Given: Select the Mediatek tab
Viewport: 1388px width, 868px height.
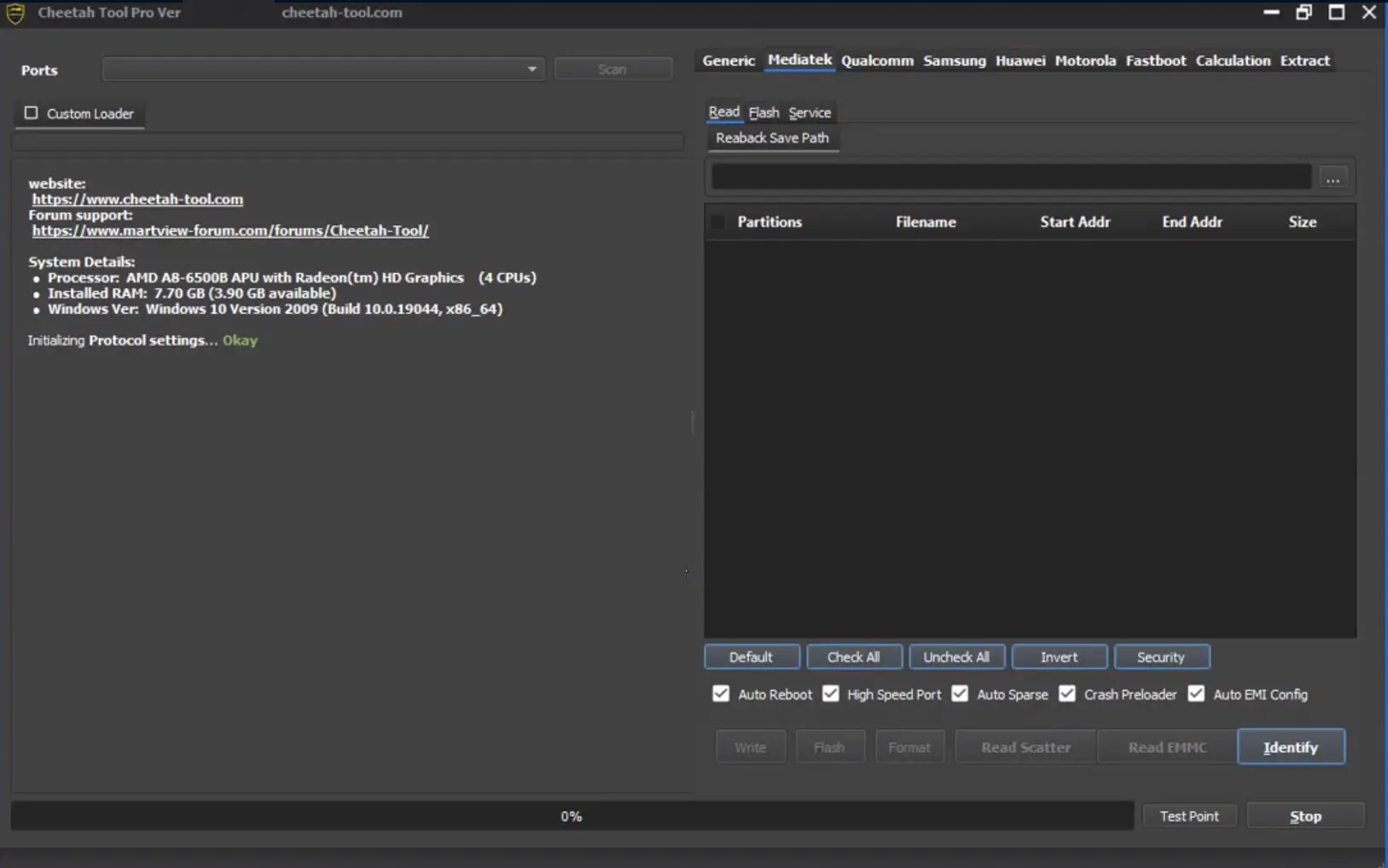Looking at the screenshot, I should point(799,60).
